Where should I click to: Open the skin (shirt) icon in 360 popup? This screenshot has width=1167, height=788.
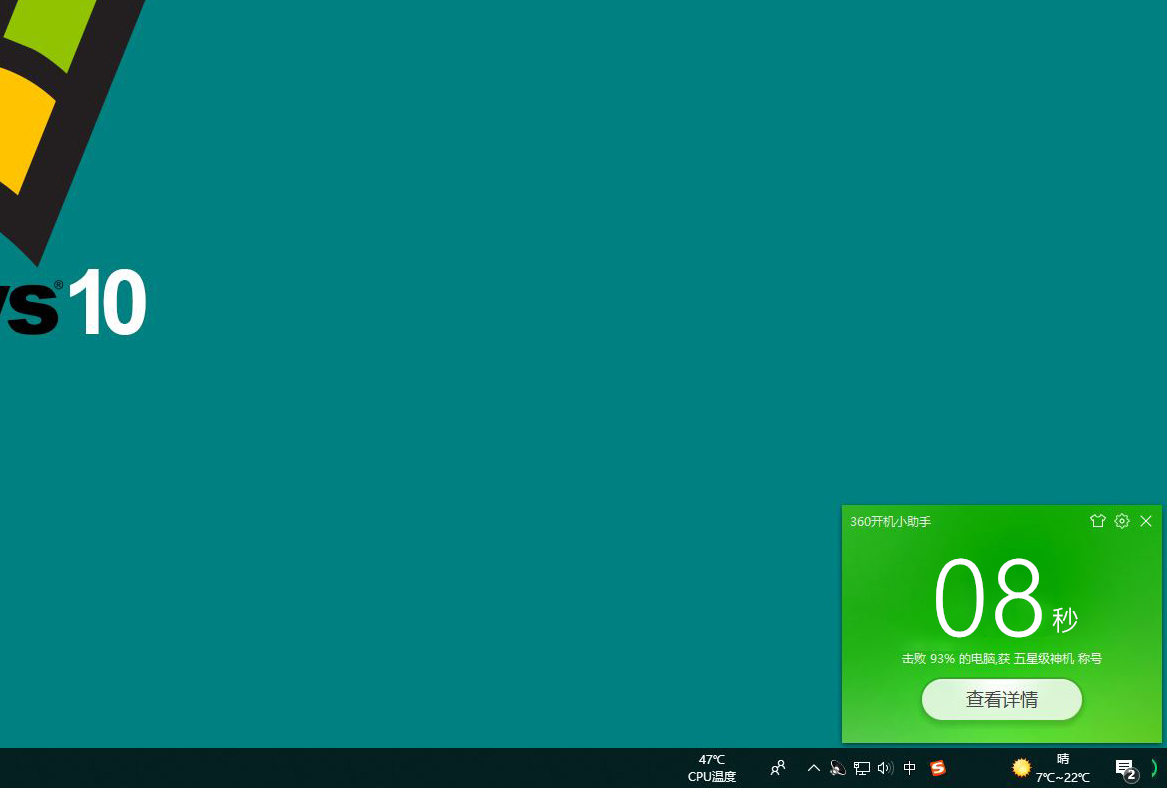1097,521
